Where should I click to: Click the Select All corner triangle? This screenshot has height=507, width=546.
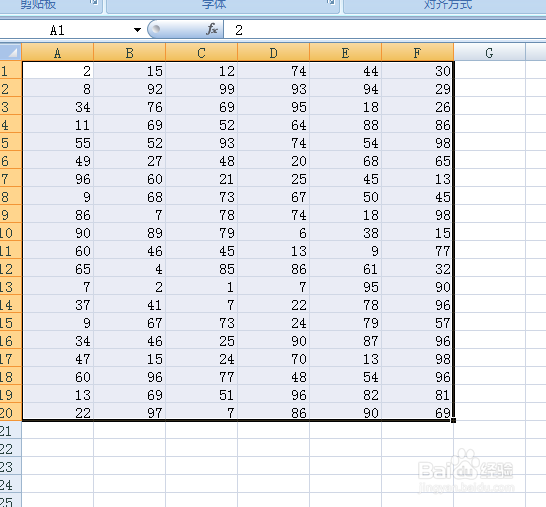[11, 53]
